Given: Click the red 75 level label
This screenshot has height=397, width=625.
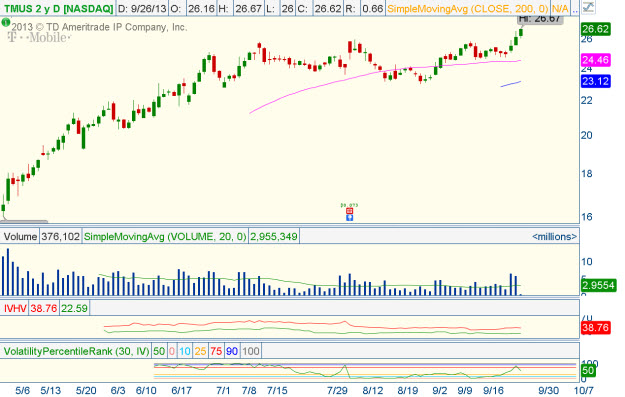Looking at the screenshot, I should click(216, 351).
